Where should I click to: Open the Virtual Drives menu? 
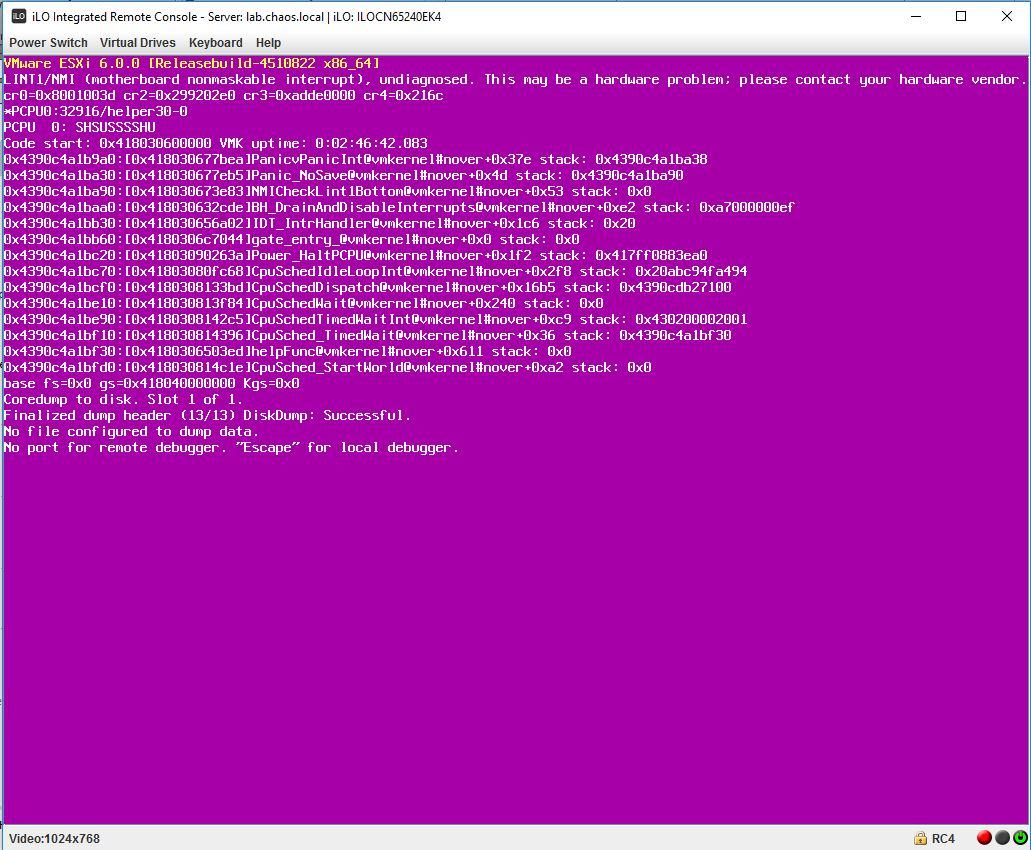pos(137,43)
